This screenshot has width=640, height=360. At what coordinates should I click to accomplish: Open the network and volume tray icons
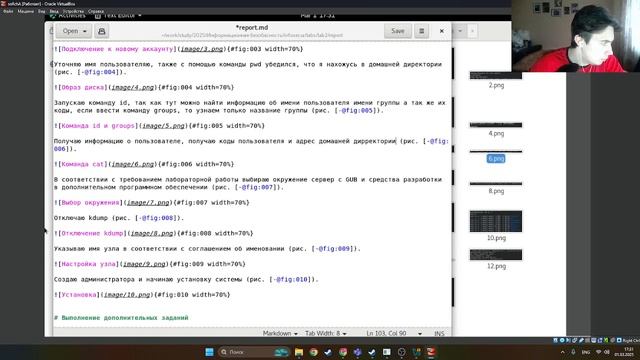tap(603, 352)
